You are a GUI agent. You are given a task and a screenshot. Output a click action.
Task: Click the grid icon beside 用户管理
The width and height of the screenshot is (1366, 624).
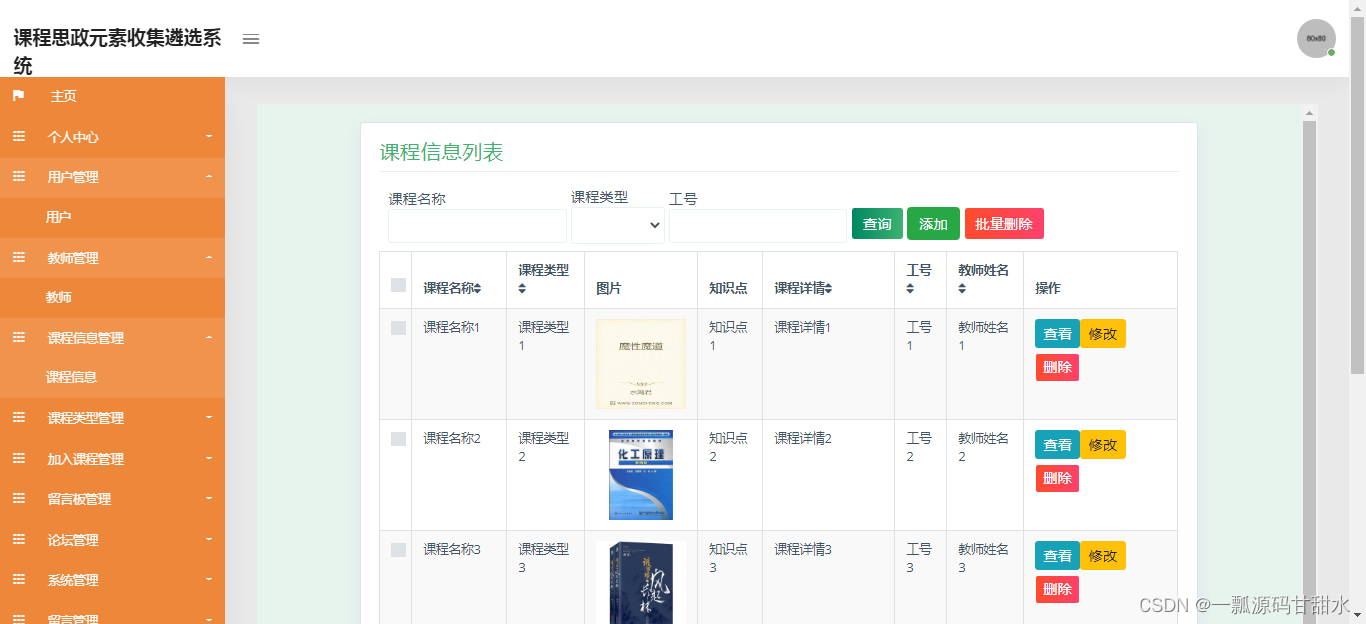(18, 177)
